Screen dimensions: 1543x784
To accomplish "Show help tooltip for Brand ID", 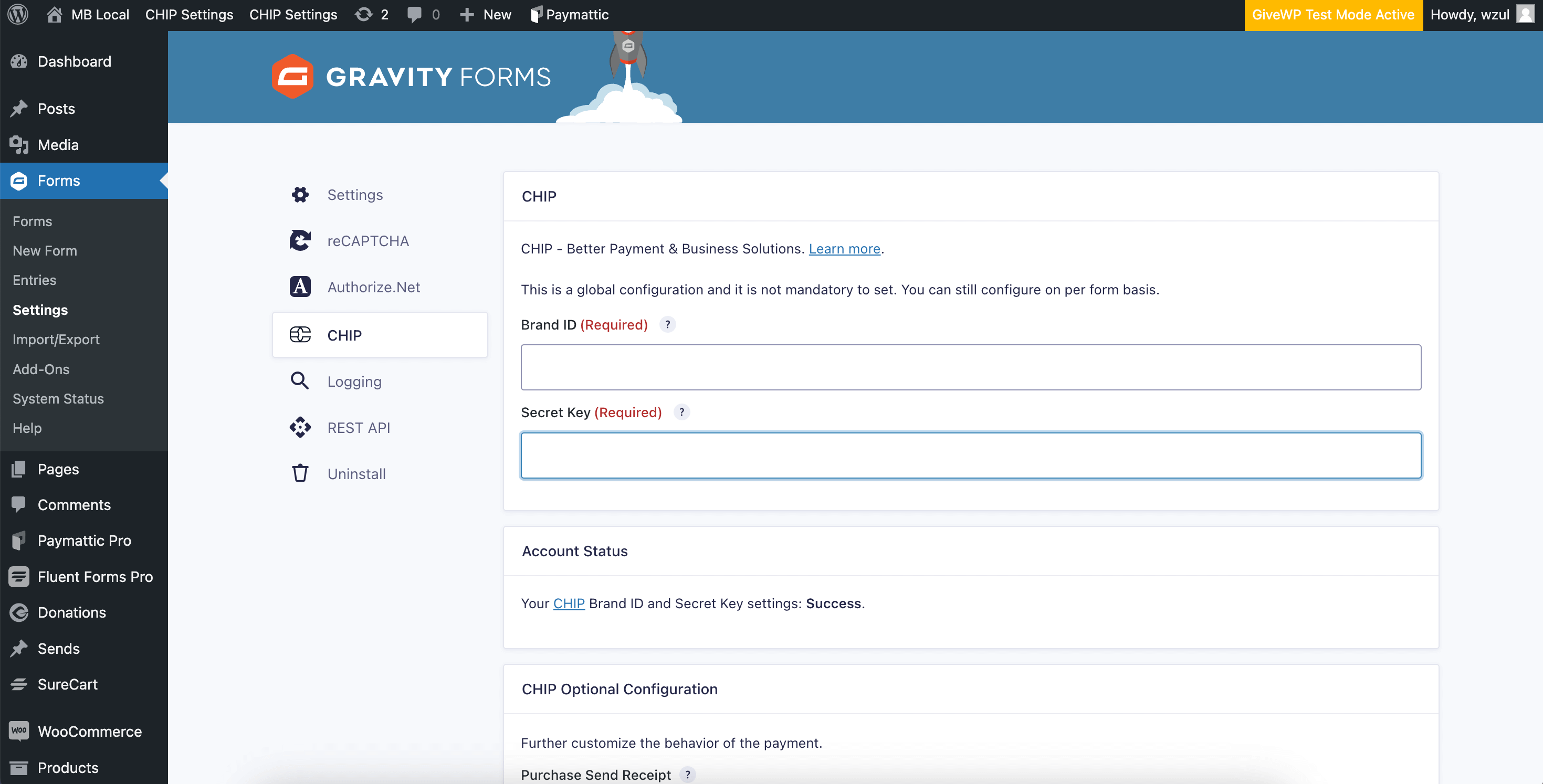I will click(x=667, y=325).
